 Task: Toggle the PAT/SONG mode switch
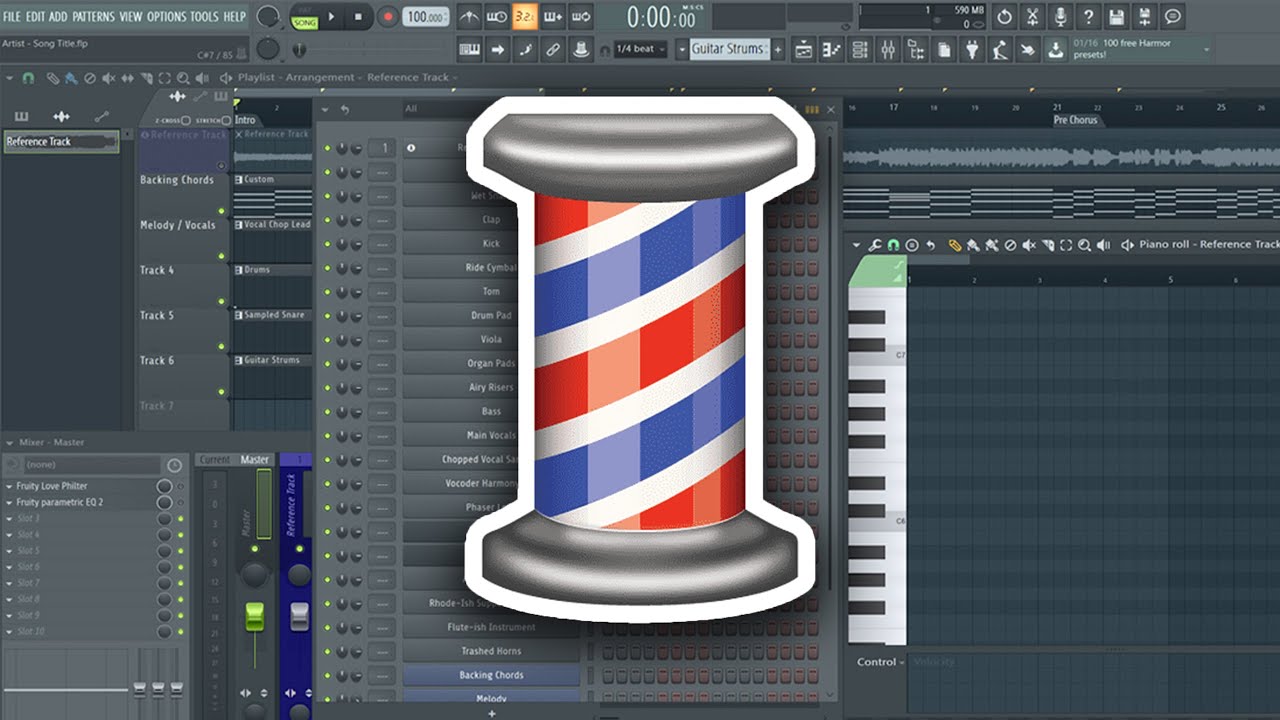click(305, 18)
